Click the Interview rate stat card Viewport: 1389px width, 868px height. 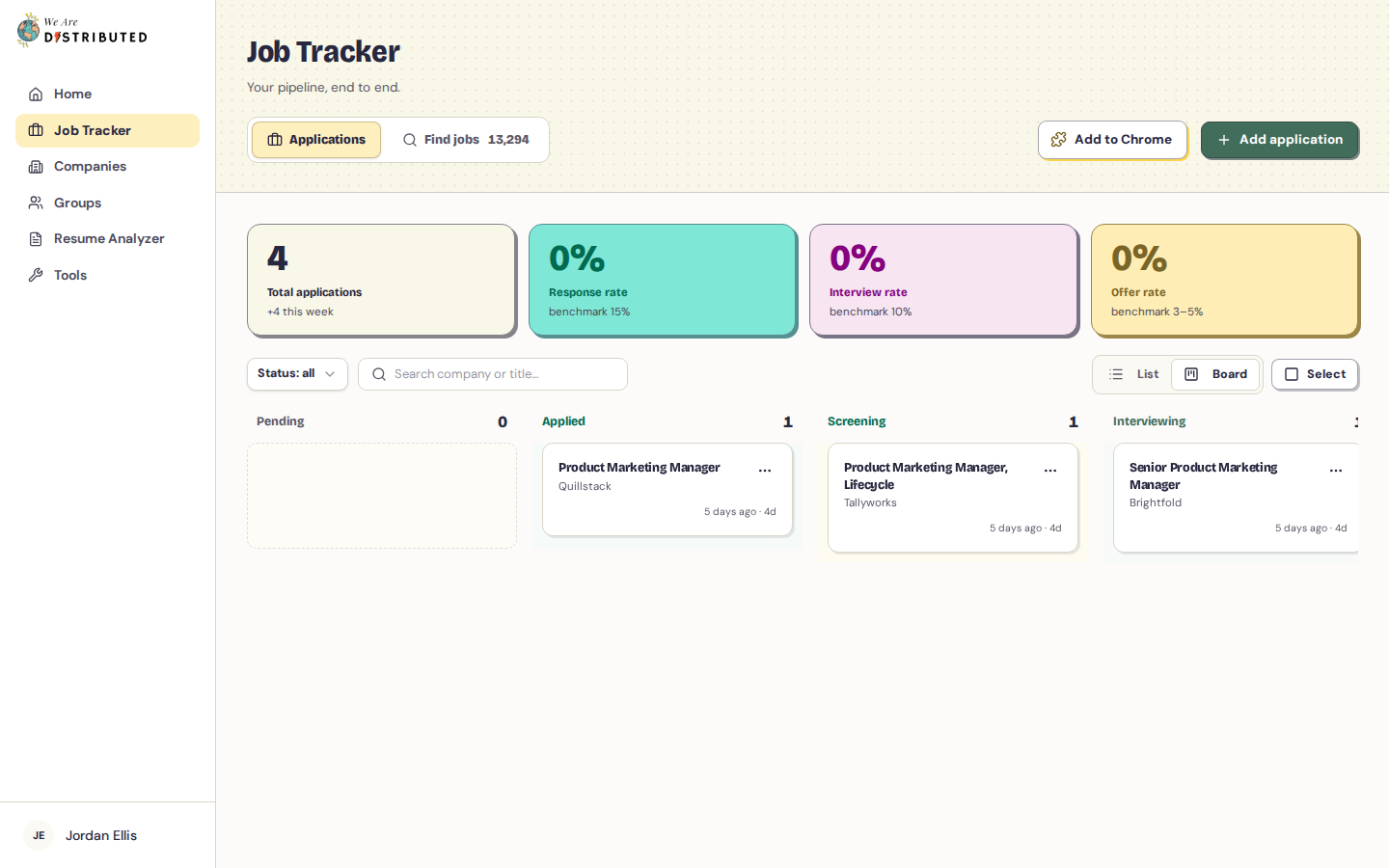(x=943, y=281)
